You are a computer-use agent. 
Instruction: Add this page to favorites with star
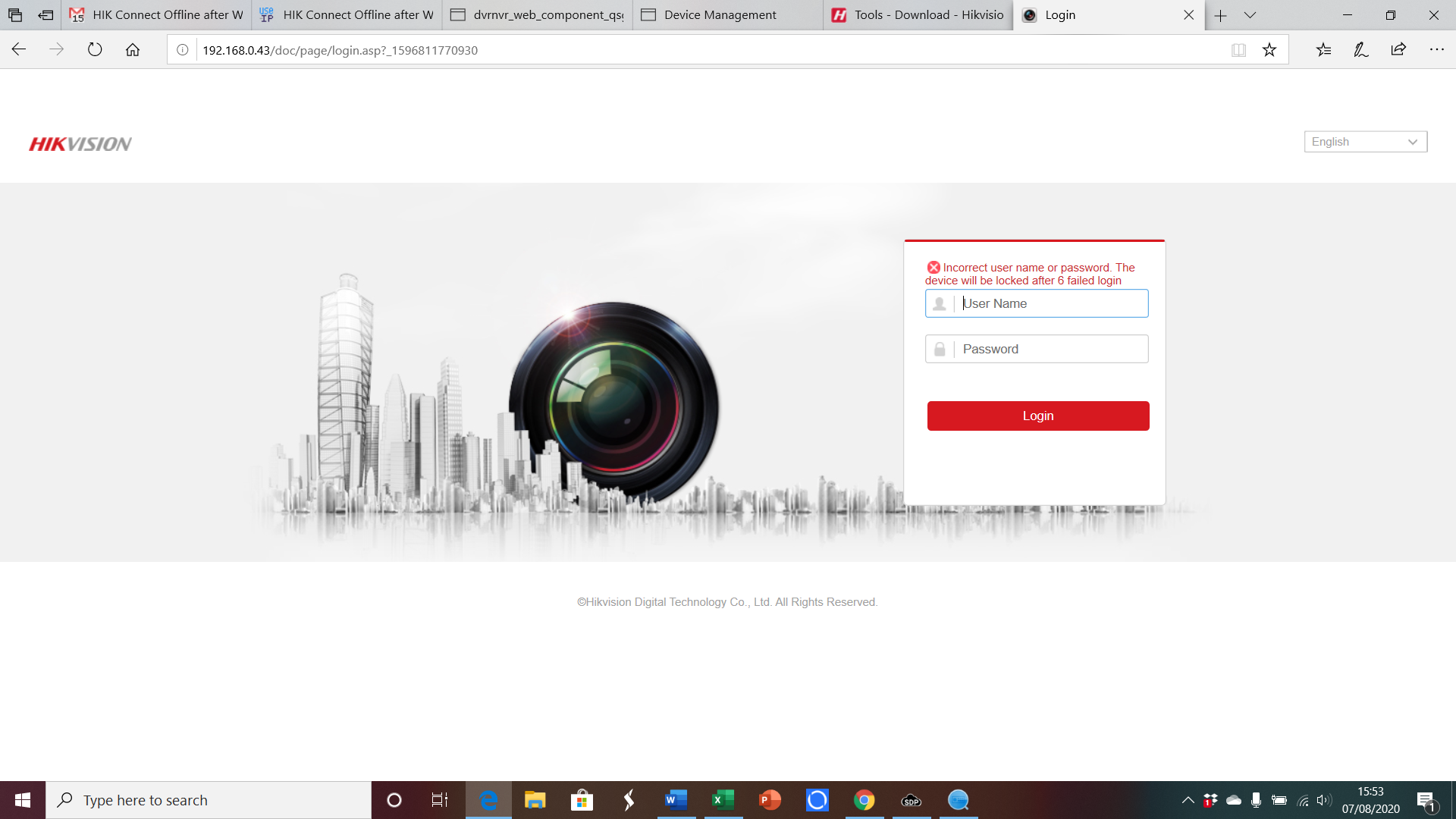click(1269, 50)
